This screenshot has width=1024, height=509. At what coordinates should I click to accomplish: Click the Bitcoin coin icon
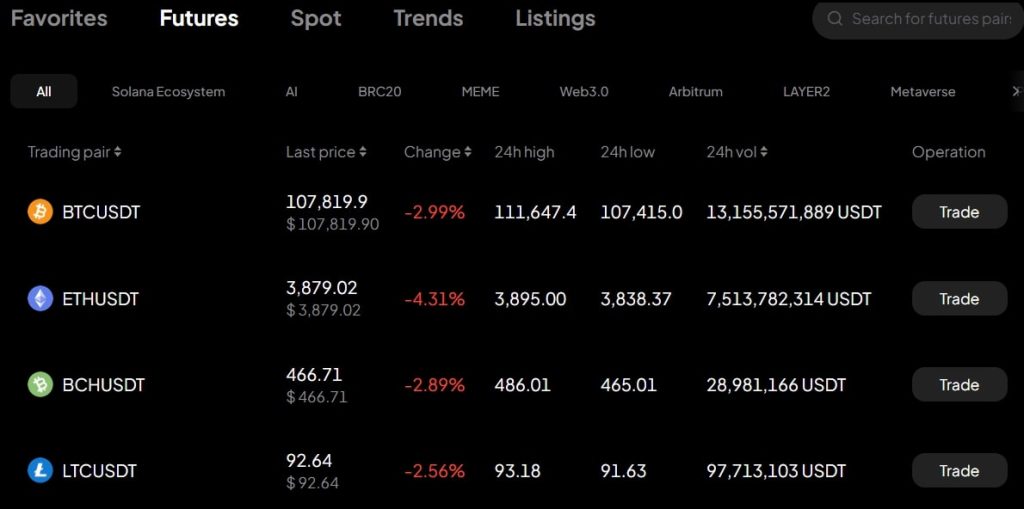(40, 212)
